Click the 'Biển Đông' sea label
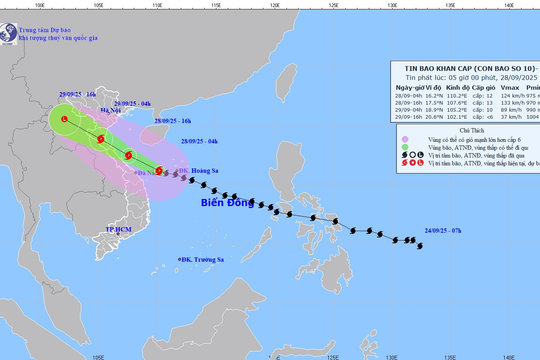Image resolution: width=540 pixels, height=360 pixels. 227,203
